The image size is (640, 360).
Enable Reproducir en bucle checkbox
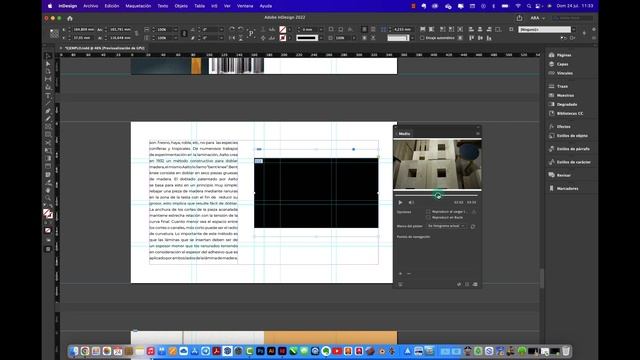click(x=428, y=218)
